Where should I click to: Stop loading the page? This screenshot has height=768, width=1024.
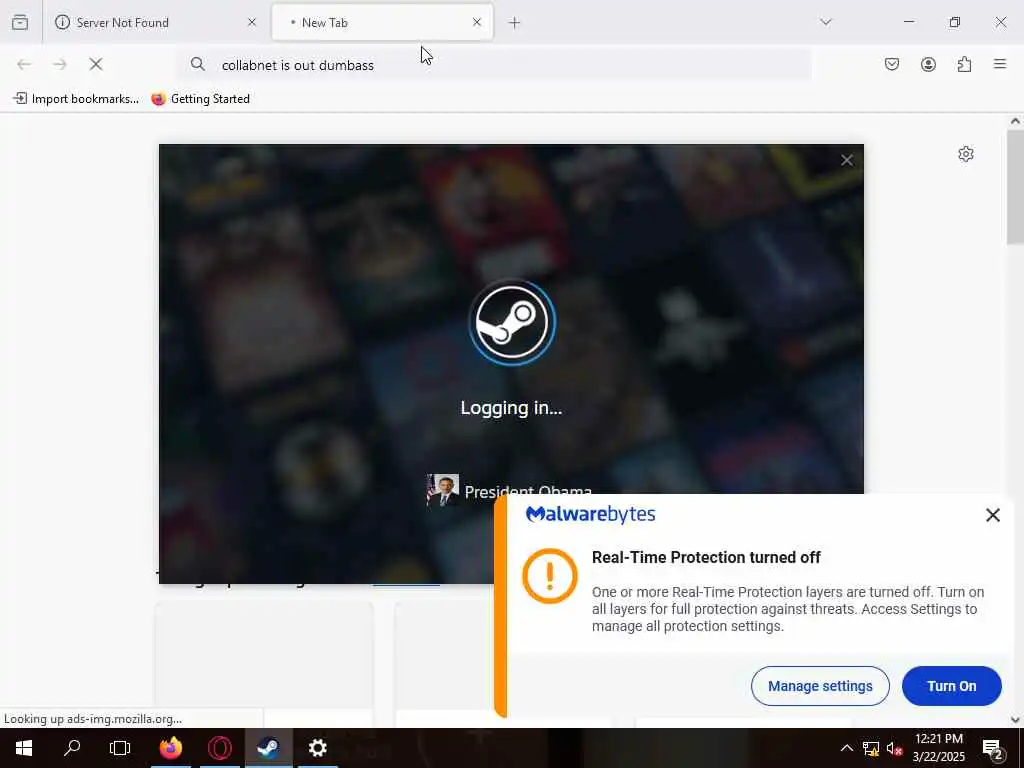pos(96,64)
